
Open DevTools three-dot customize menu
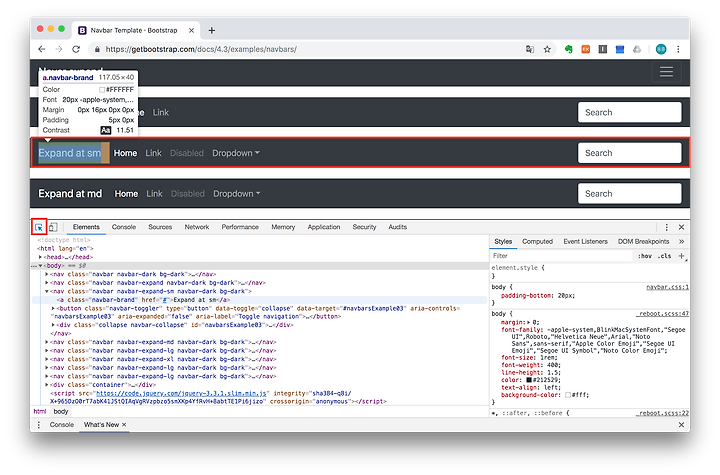[667, 227]
